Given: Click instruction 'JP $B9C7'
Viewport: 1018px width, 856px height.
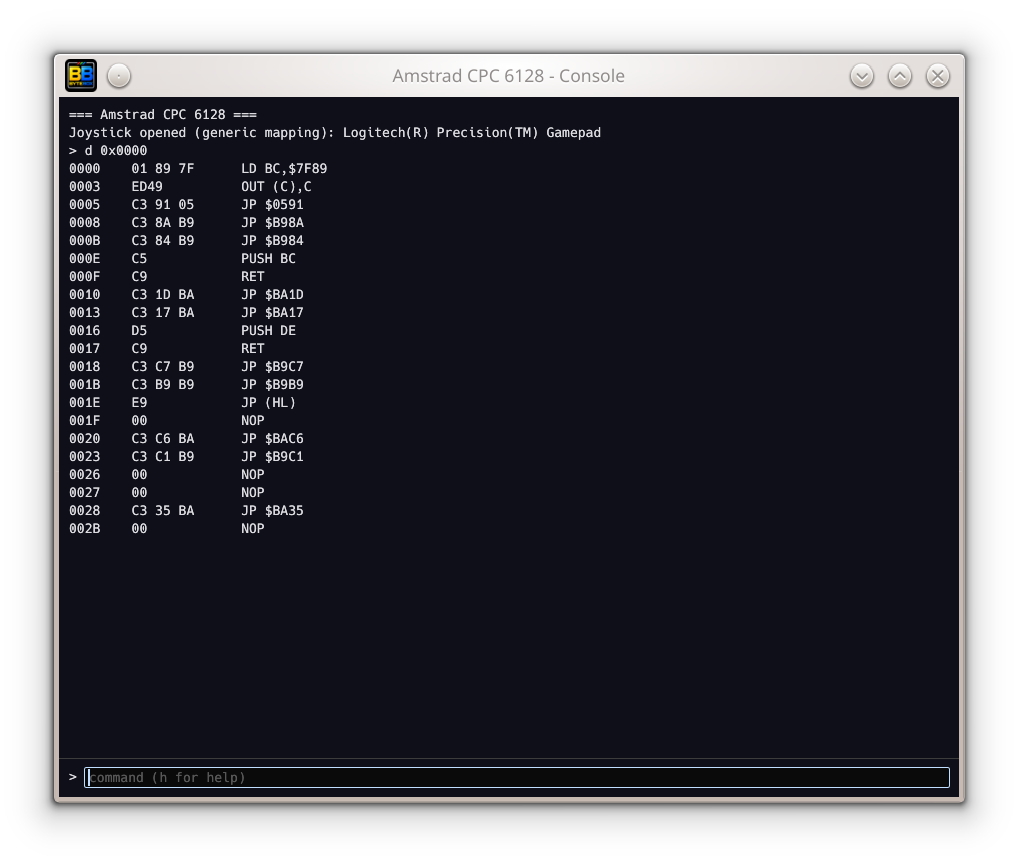Looking at the screenshot, I should point(273,367).
